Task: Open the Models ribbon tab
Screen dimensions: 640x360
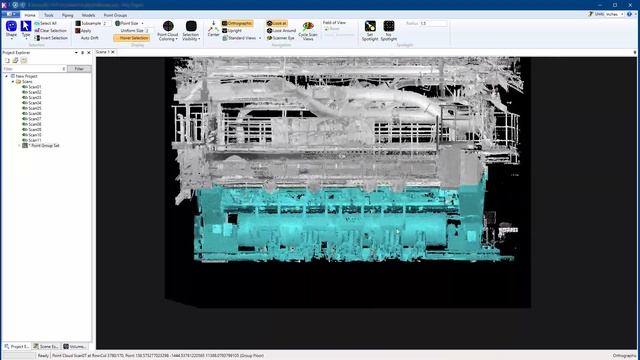Action: point(88,15)
